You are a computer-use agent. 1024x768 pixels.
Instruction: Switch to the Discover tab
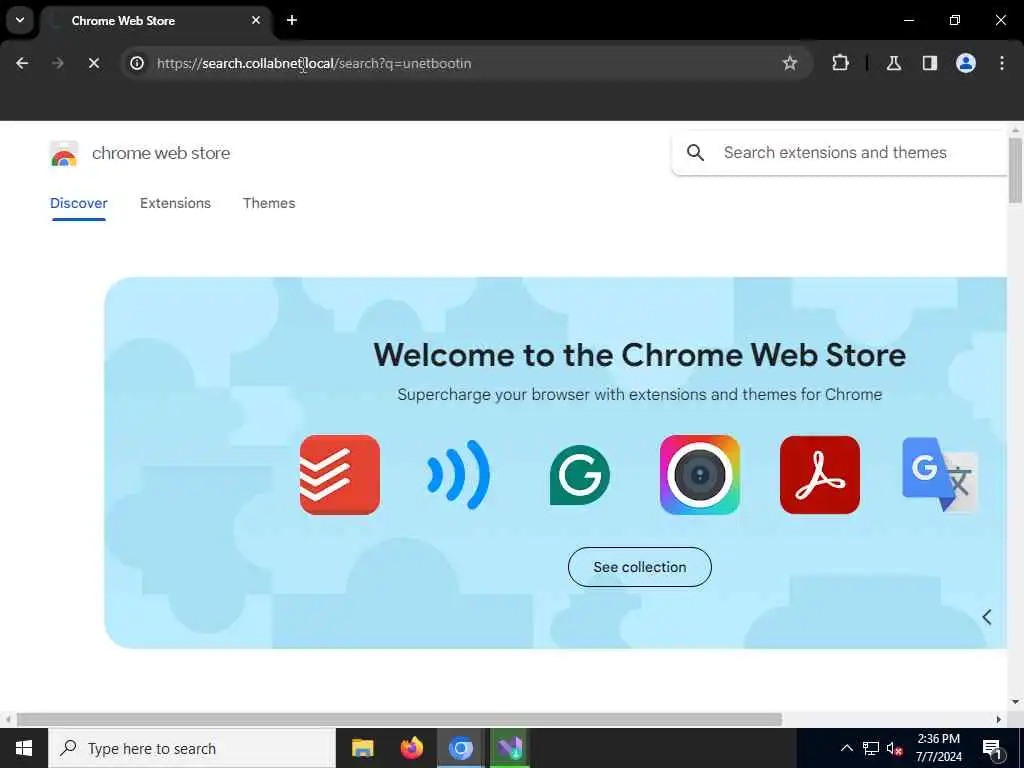click(78, 203)
